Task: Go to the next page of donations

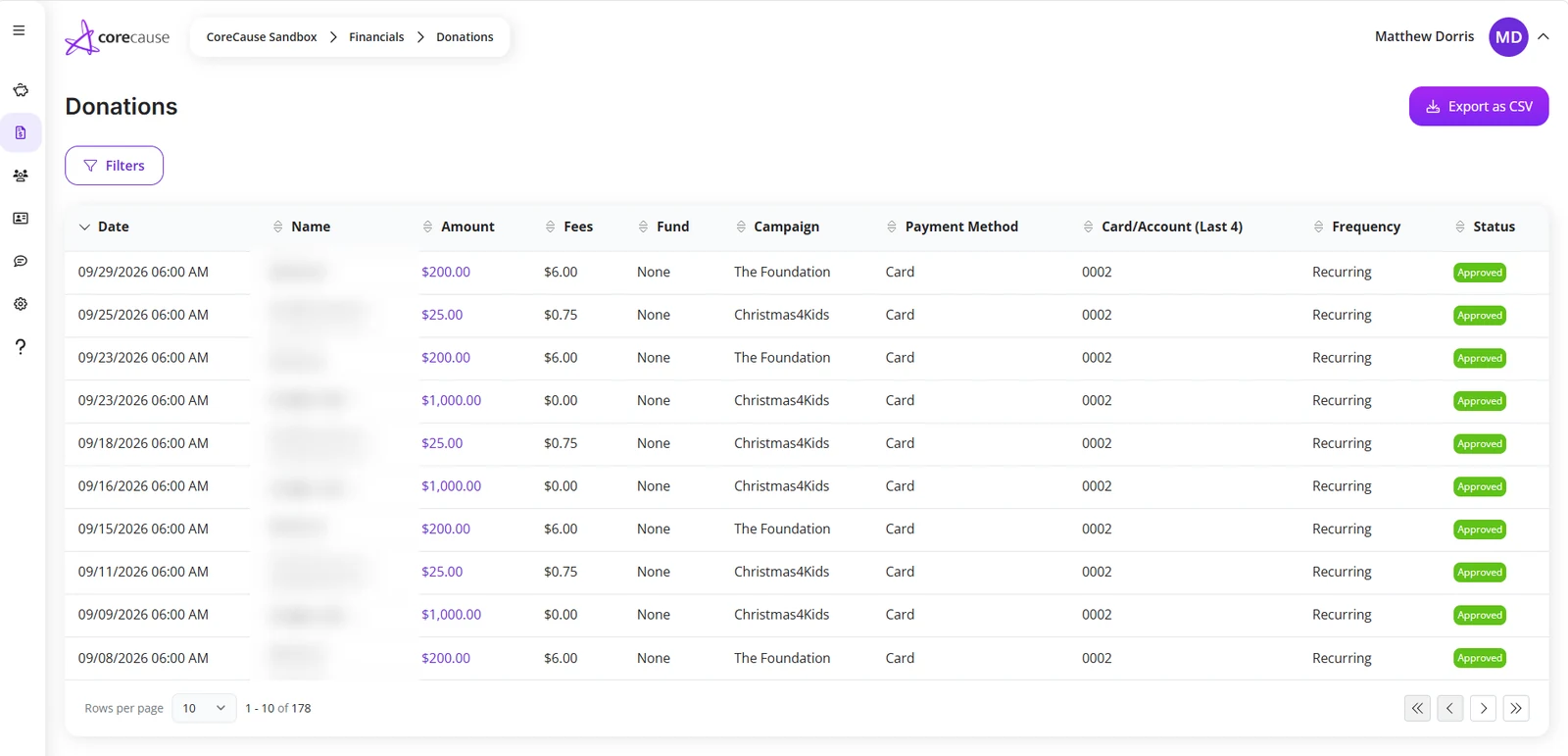Action: tap(1484, 708)
